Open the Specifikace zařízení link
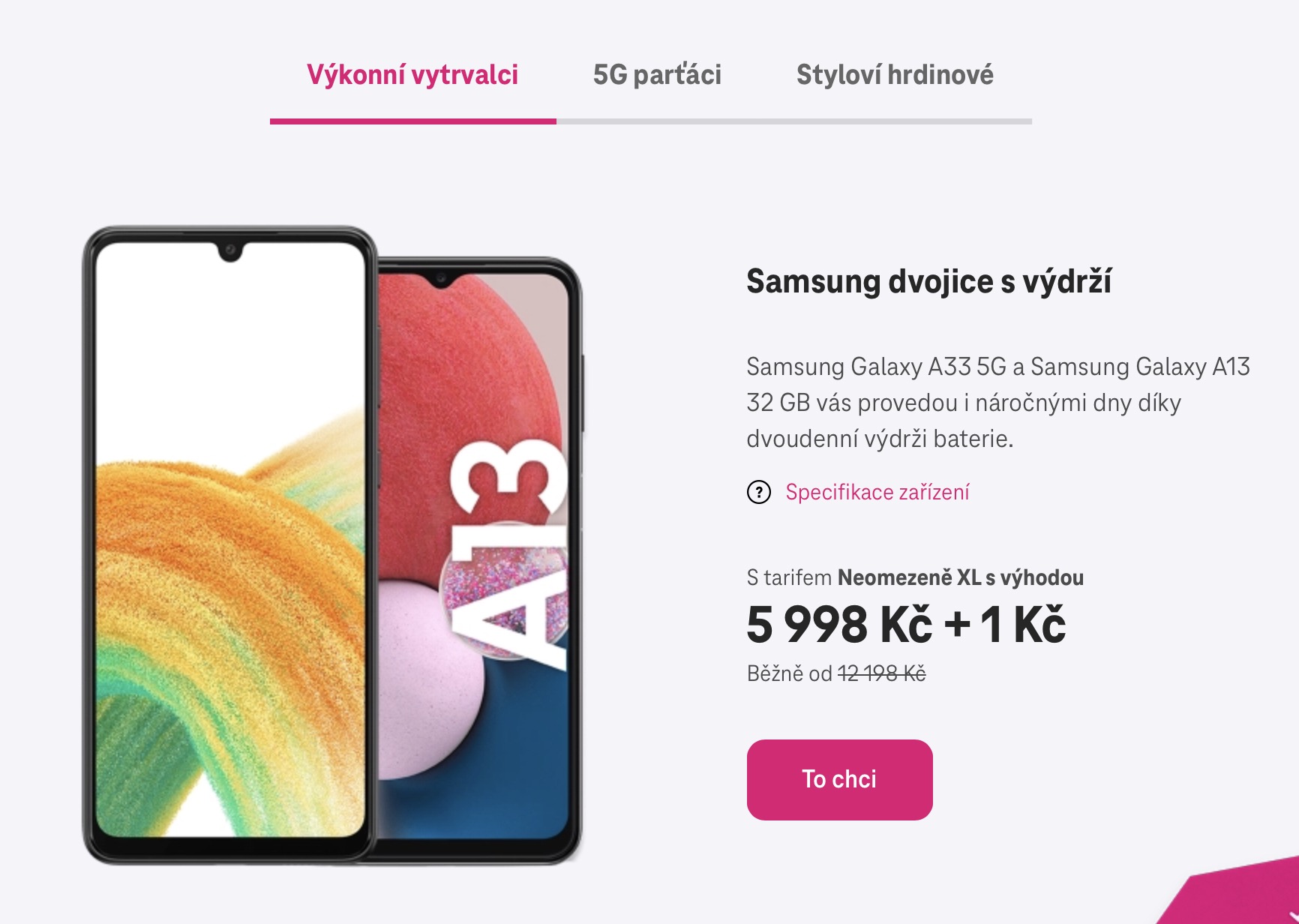This screenshot has width=1299, height=924. pos(877,493)
